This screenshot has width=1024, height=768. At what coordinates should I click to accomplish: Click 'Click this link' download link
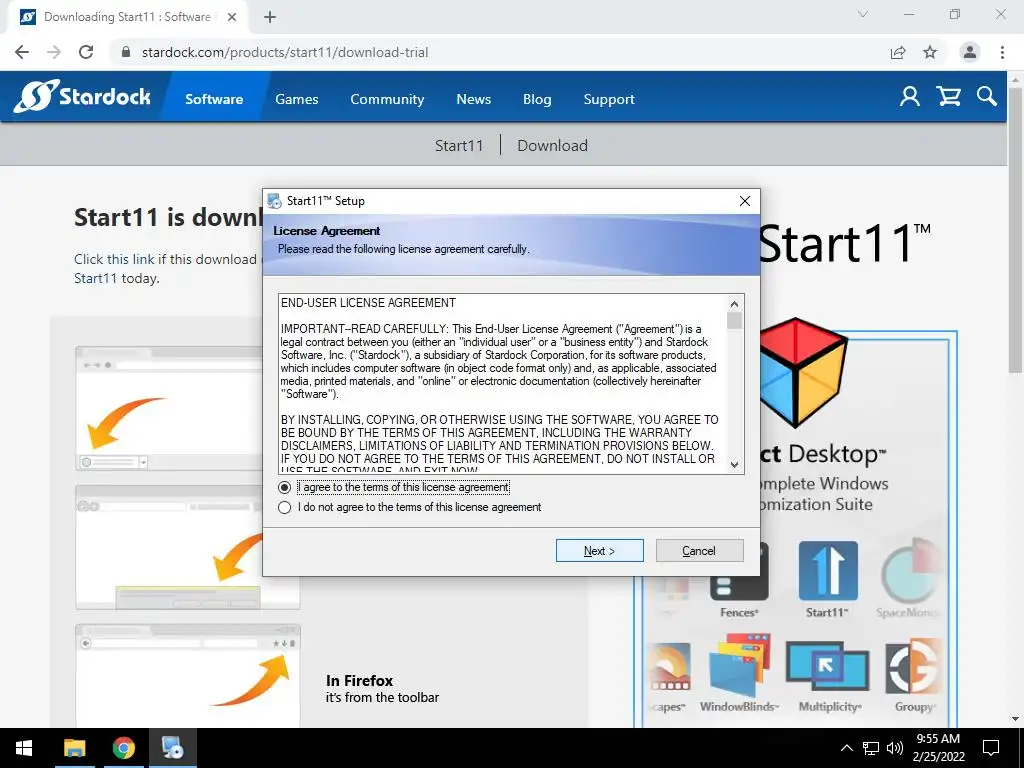point(114,259)
